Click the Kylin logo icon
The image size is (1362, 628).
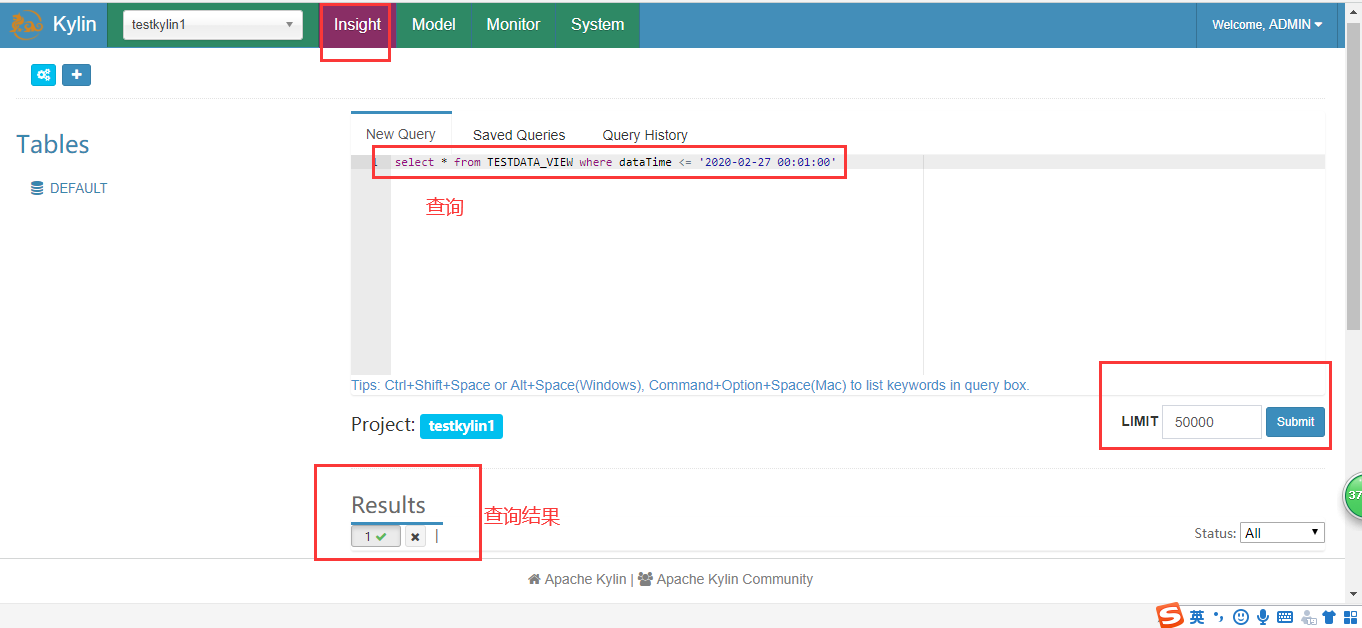coord(26,24)
